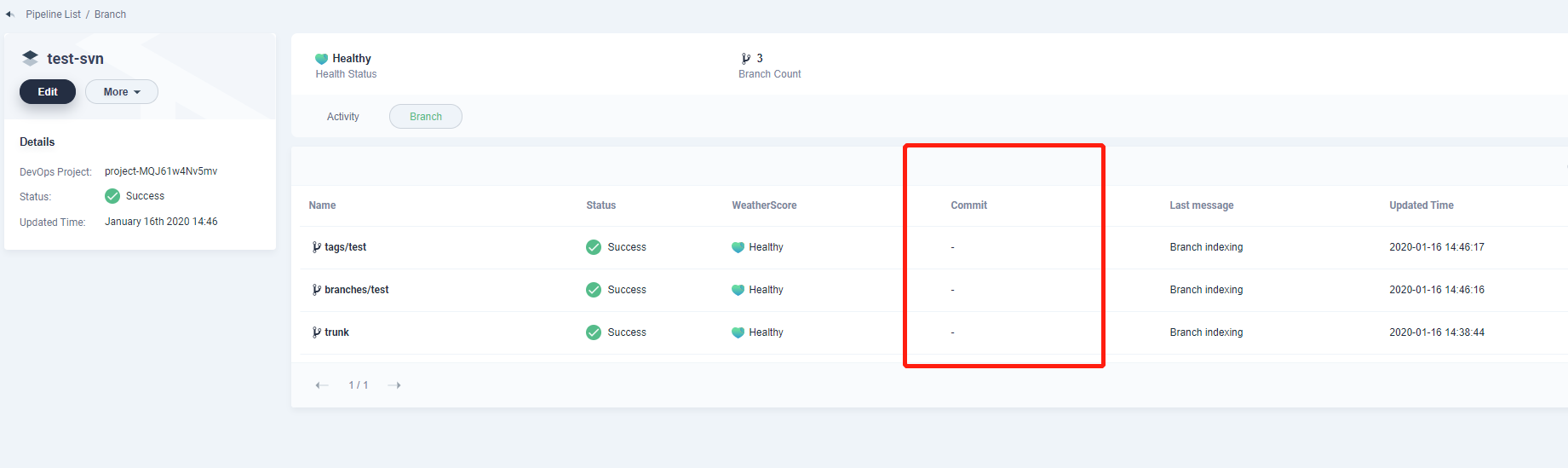Go to previous page with left arrow

[322, 385]
